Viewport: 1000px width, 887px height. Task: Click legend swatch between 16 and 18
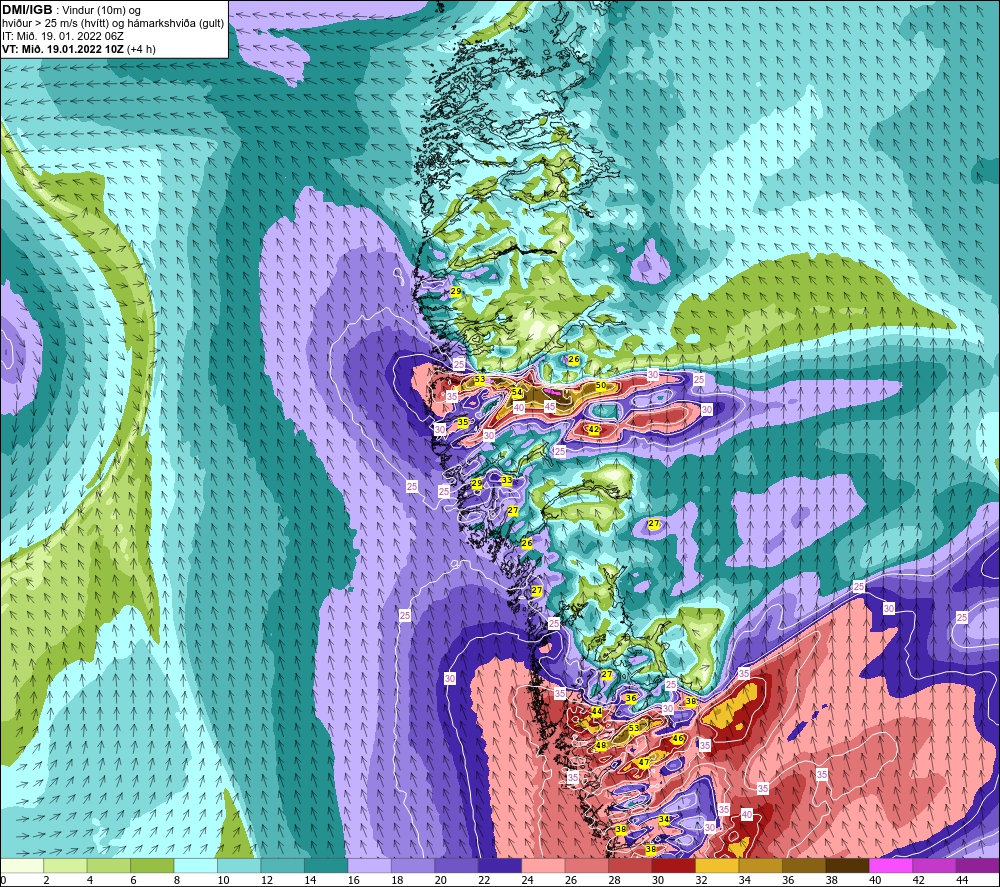tap(369, 865)
